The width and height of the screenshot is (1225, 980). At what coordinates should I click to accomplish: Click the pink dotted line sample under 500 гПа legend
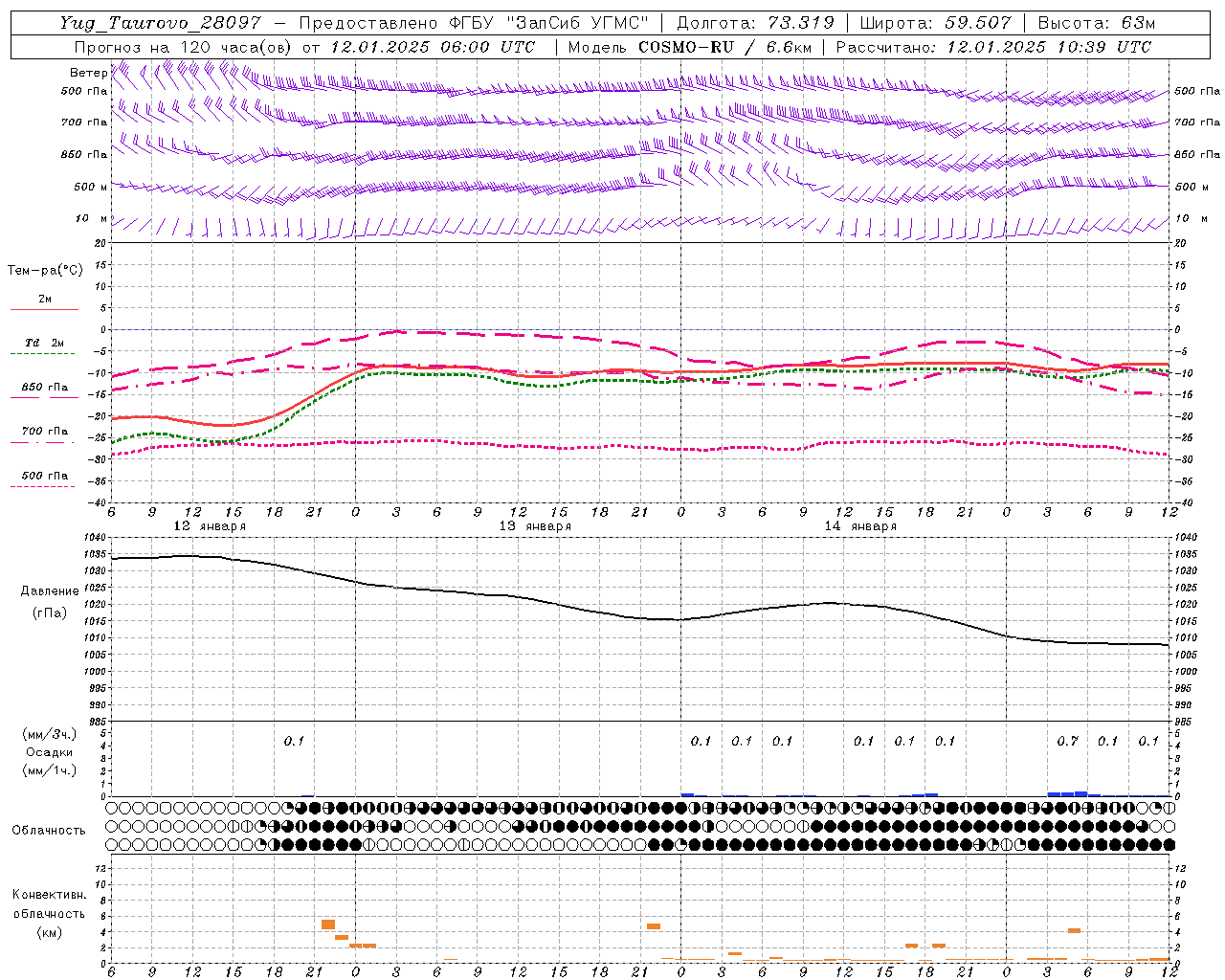pos(43,487)
